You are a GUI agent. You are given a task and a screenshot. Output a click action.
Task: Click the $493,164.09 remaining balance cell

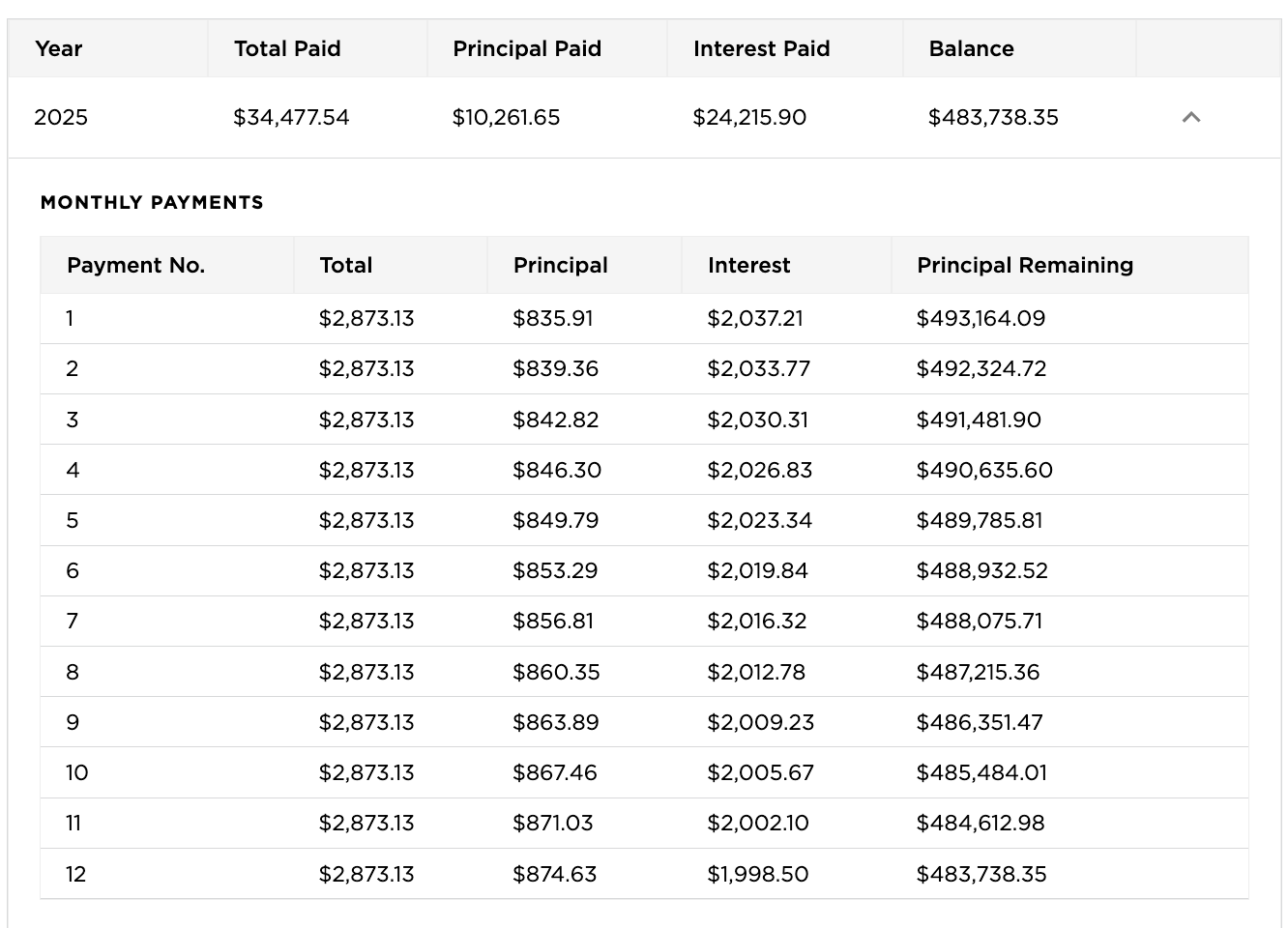point(980,318)
